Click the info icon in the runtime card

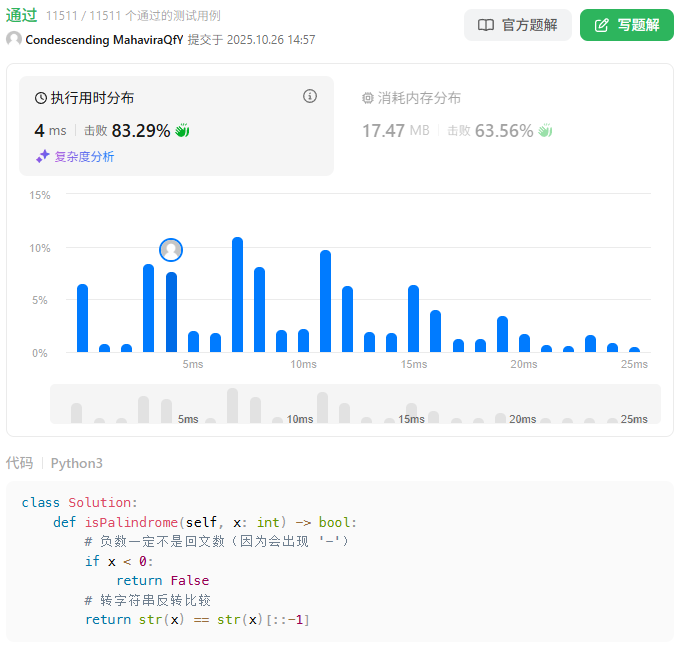[310, 97]
